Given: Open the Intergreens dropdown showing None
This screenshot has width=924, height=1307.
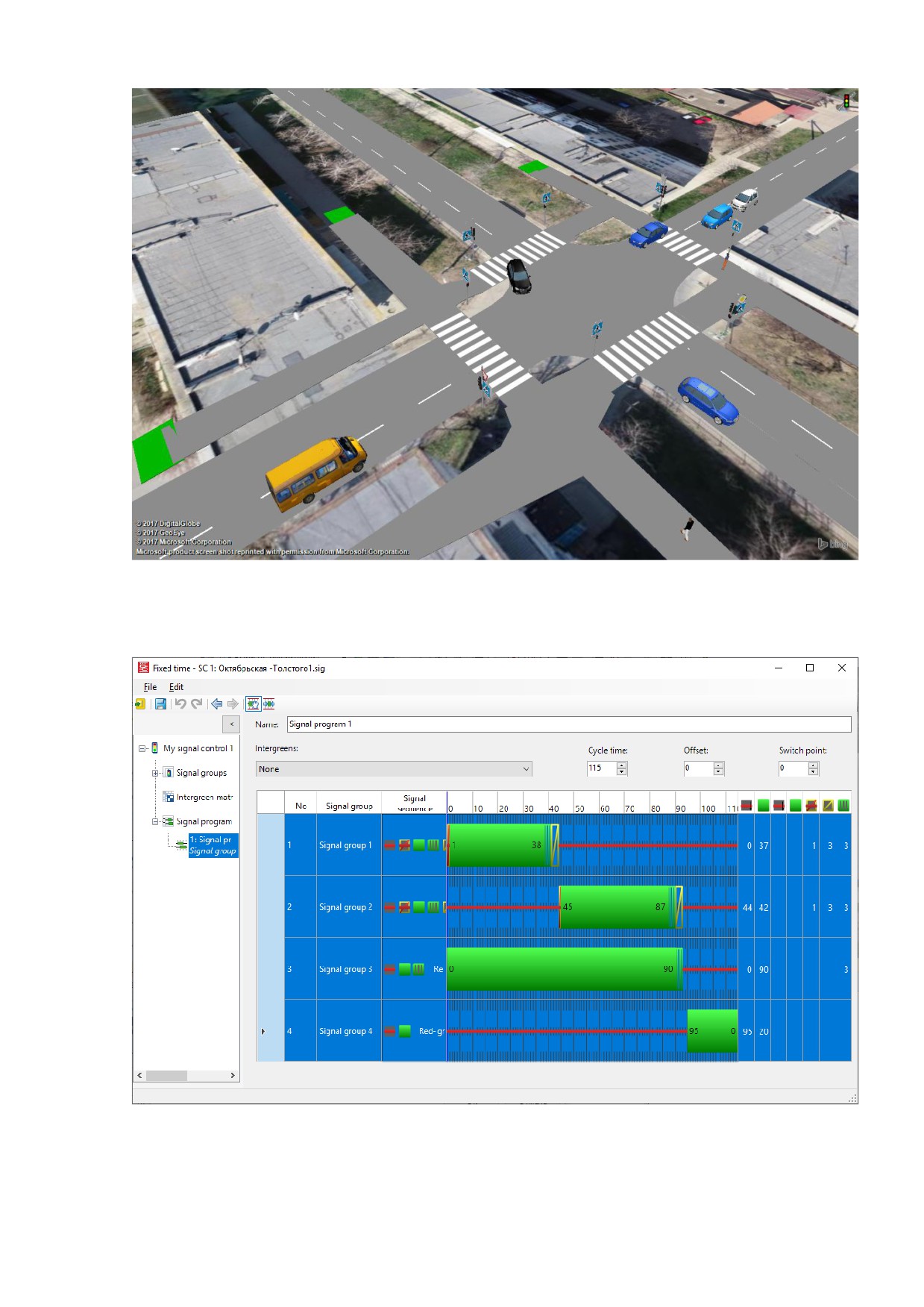Looking at the screenshot, I should (x=394, y=768).
